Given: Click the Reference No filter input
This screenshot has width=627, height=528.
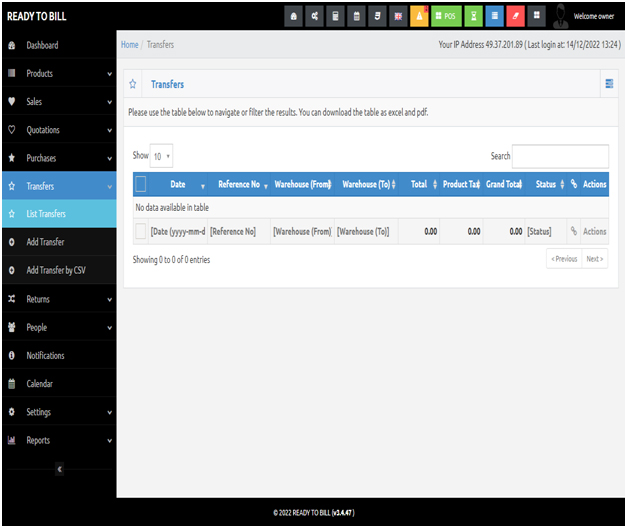Looking at the screenshot, I should (x=239, y=232).
